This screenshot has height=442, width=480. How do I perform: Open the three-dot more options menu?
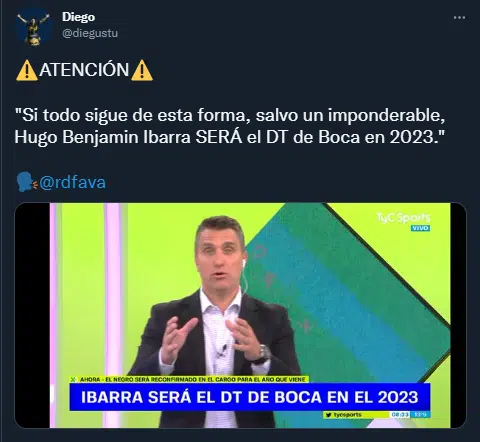(459, 18)
